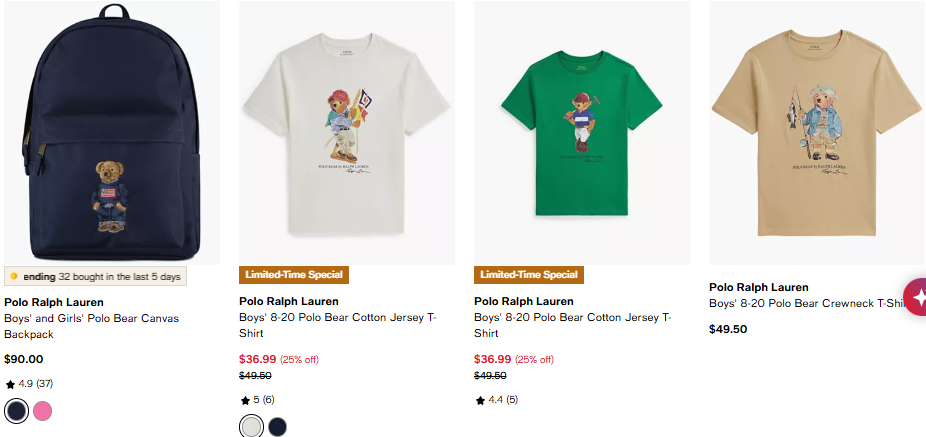Open the tan fishing bear T-shirt image

coord(817,132)
